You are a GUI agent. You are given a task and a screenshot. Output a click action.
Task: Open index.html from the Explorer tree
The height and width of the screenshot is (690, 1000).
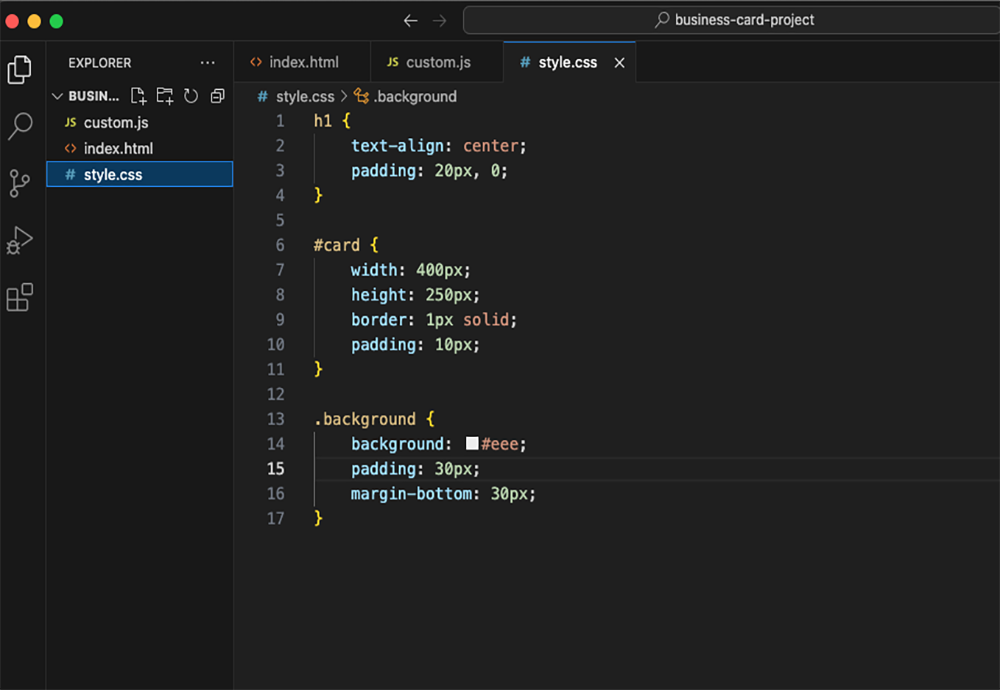click(x=140, y=148)
